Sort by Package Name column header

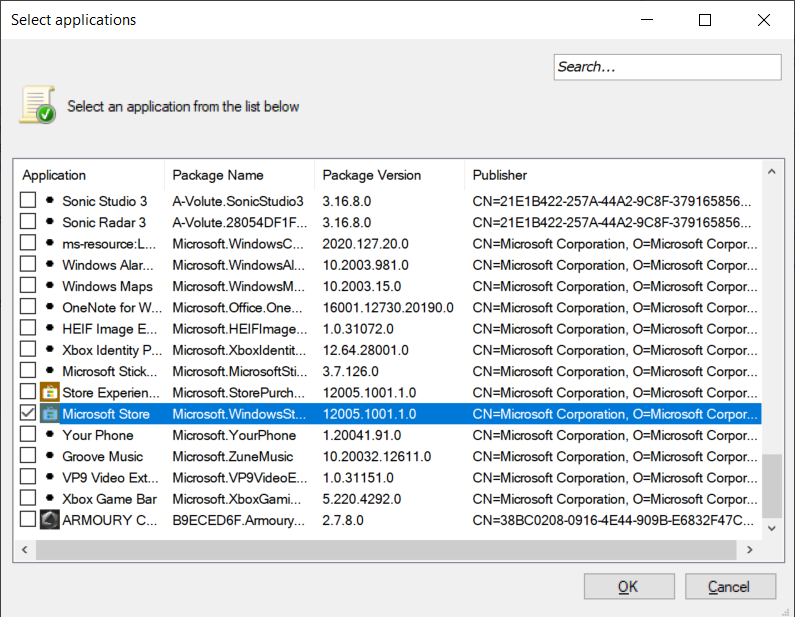(x=239, y=175)
